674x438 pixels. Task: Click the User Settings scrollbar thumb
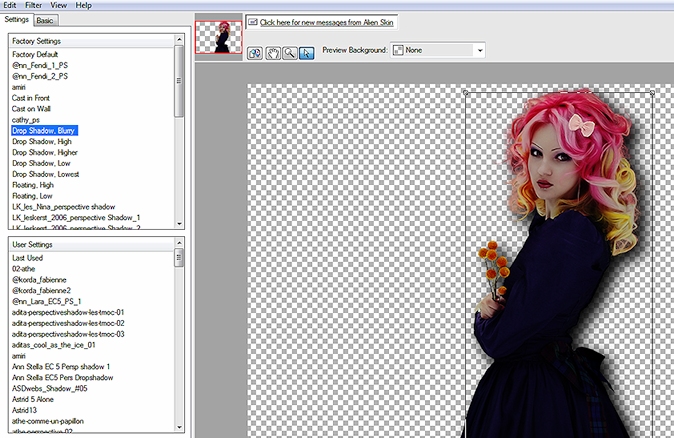[179, 258]
